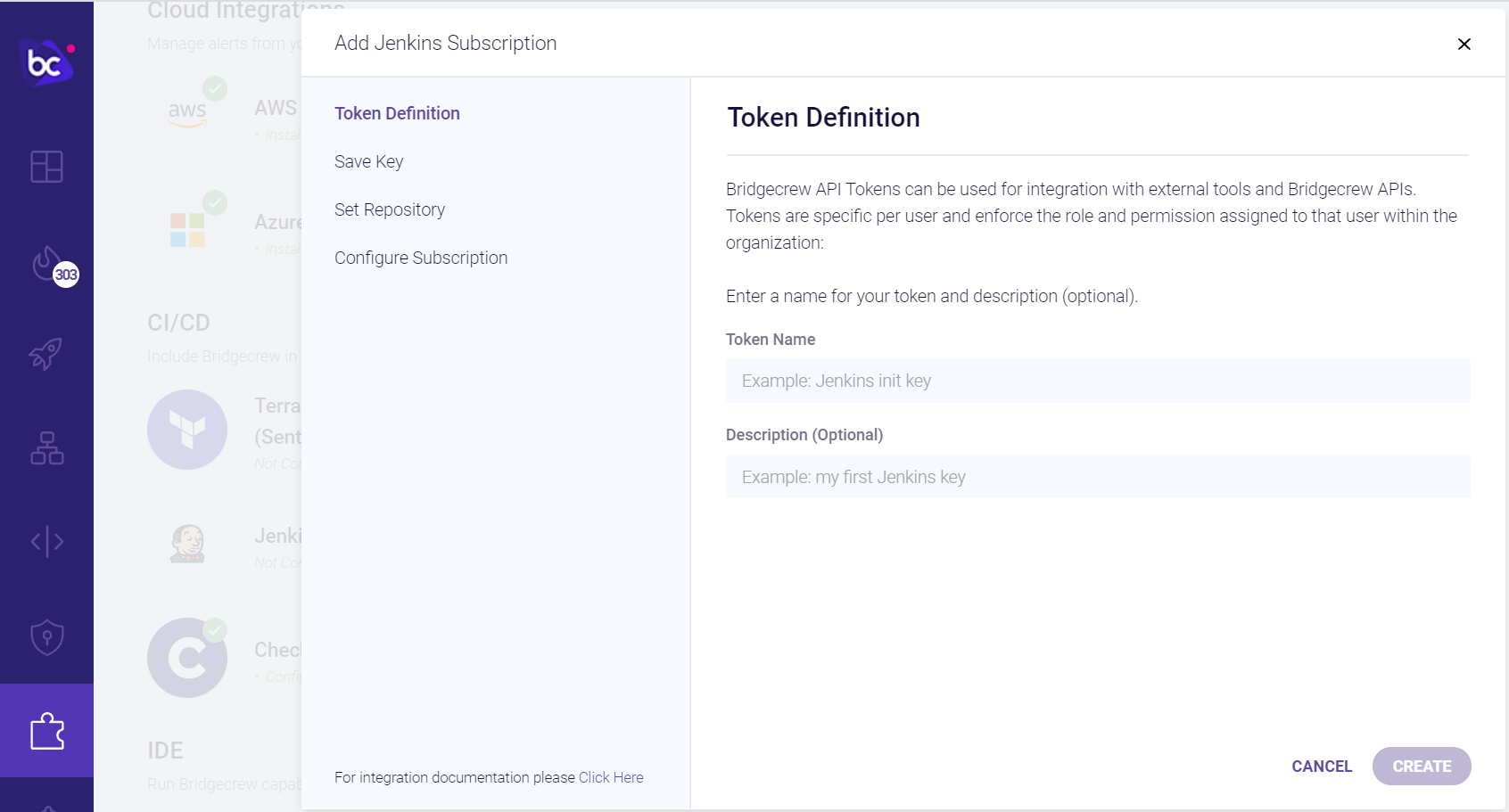This screenshot has width=1509, height=812.
Task: Click the Checkov integration logo
Action: [187, 658]
